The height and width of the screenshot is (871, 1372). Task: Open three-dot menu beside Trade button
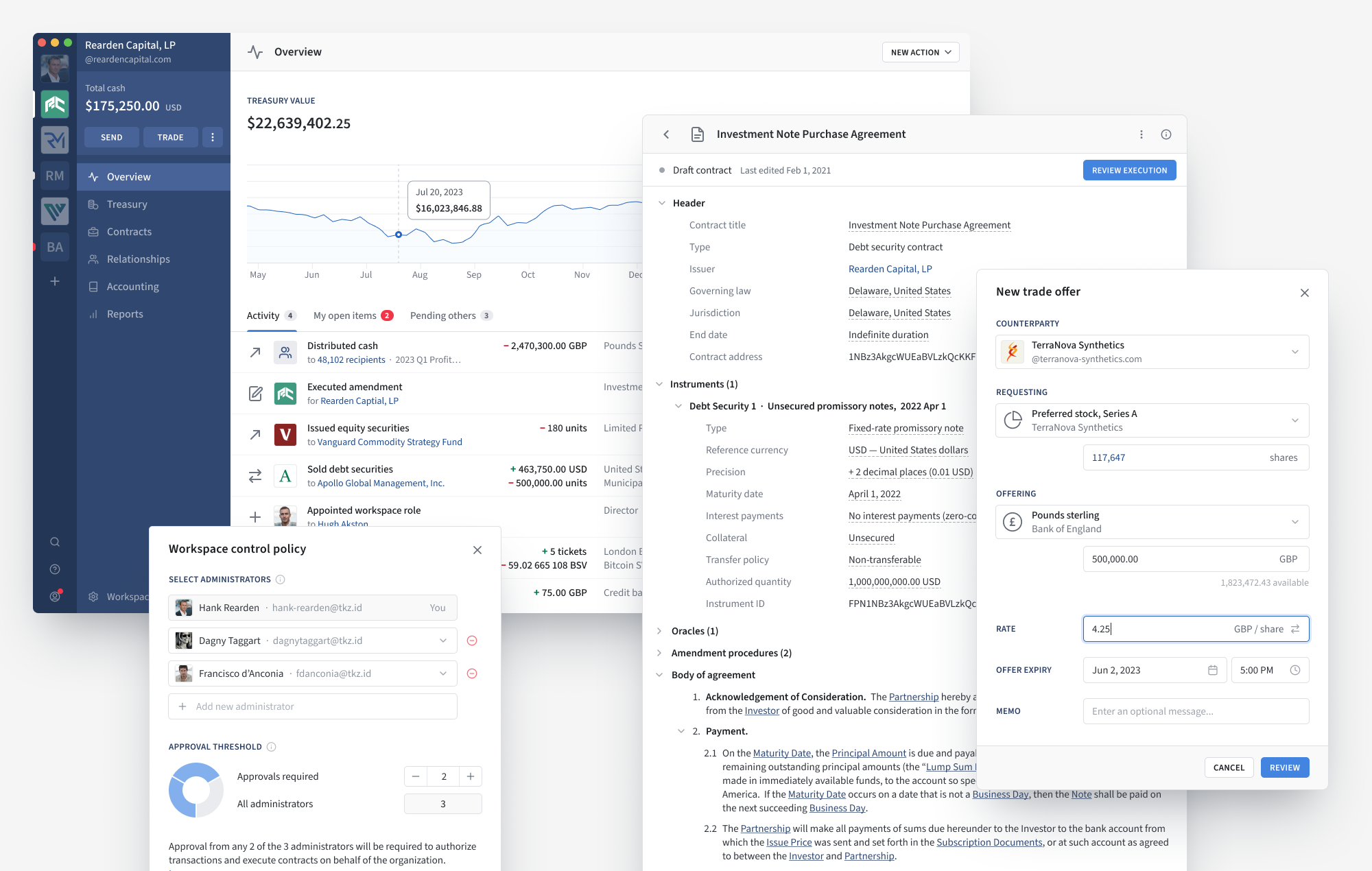coord(213,137)
